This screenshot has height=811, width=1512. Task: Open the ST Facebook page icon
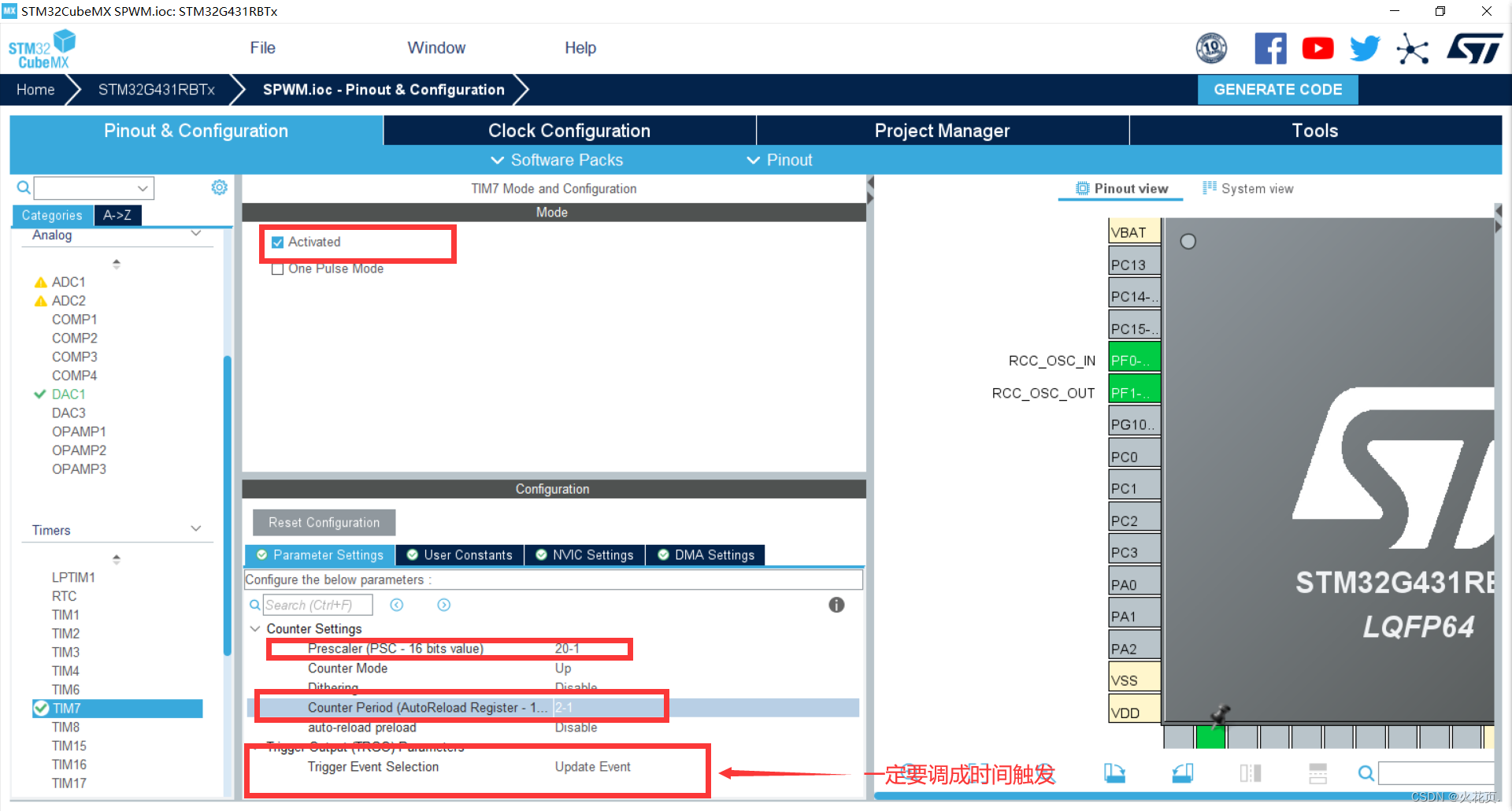point(1270,49)
